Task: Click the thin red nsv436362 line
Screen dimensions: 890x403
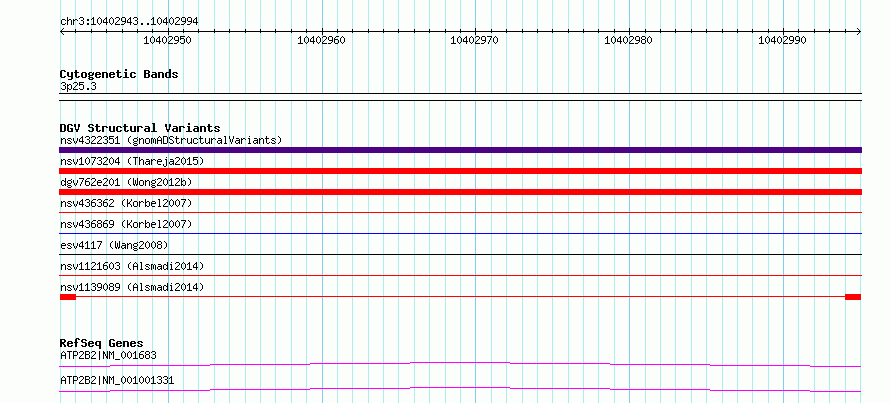Action: 460,212
